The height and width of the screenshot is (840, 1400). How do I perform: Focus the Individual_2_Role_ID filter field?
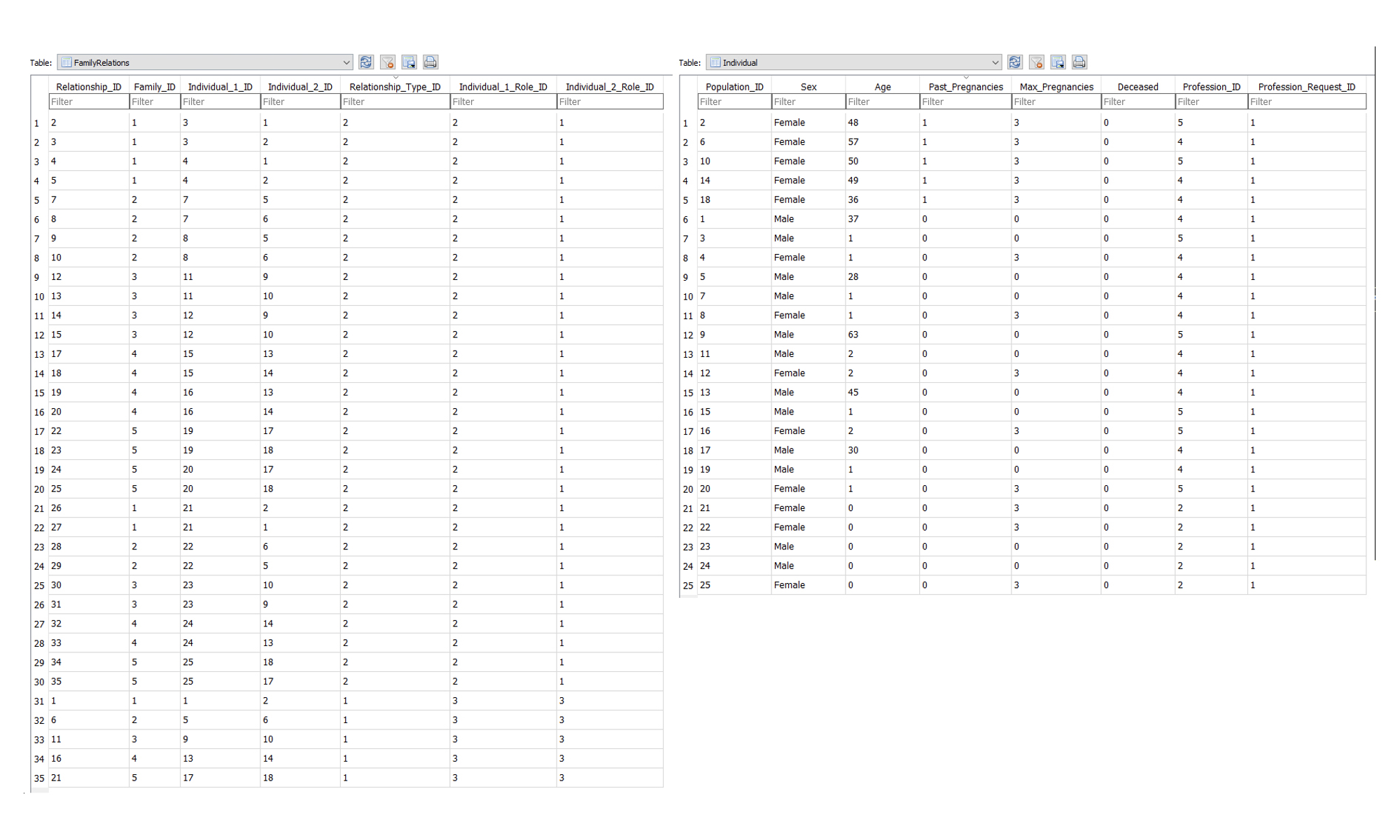click(x=610, y=101)
